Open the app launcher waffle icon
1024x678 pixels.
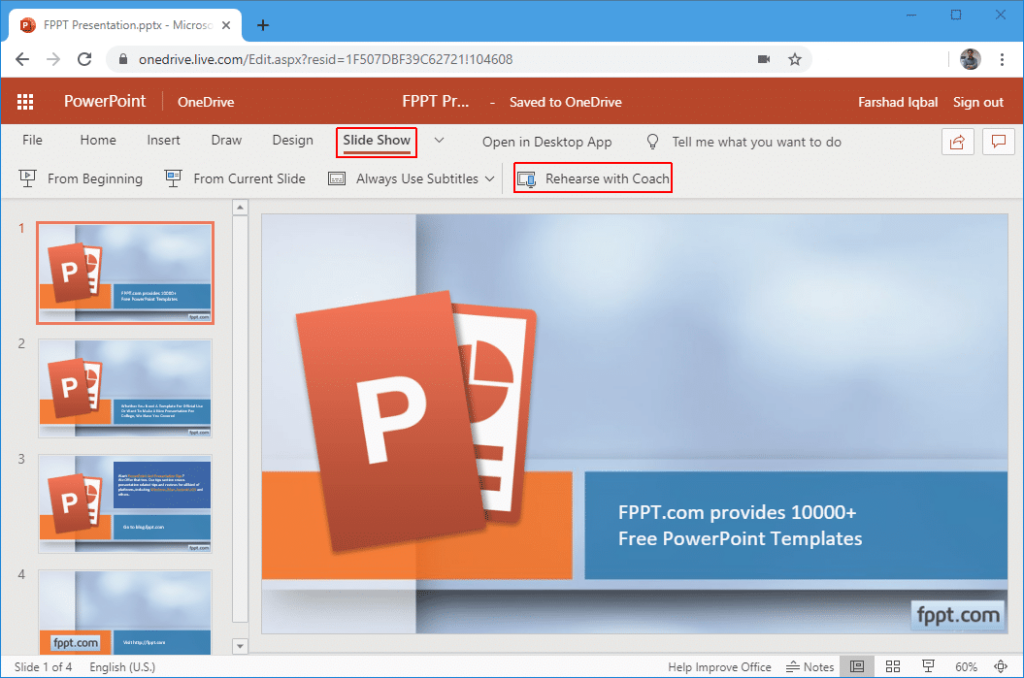click(25, 102)
